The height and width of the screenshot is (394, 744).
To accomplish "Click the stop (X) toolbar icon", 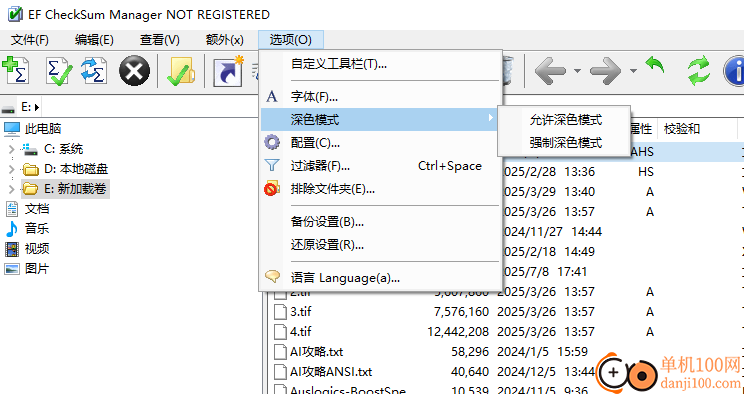I will coord(134,71).
